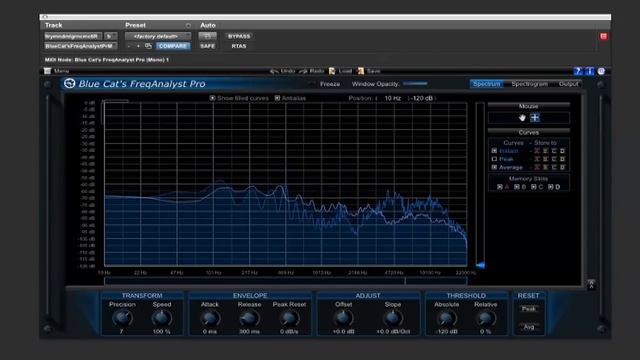640x360 pixels.
Task: Click the red target icon at top right
Action: point(603,36)
